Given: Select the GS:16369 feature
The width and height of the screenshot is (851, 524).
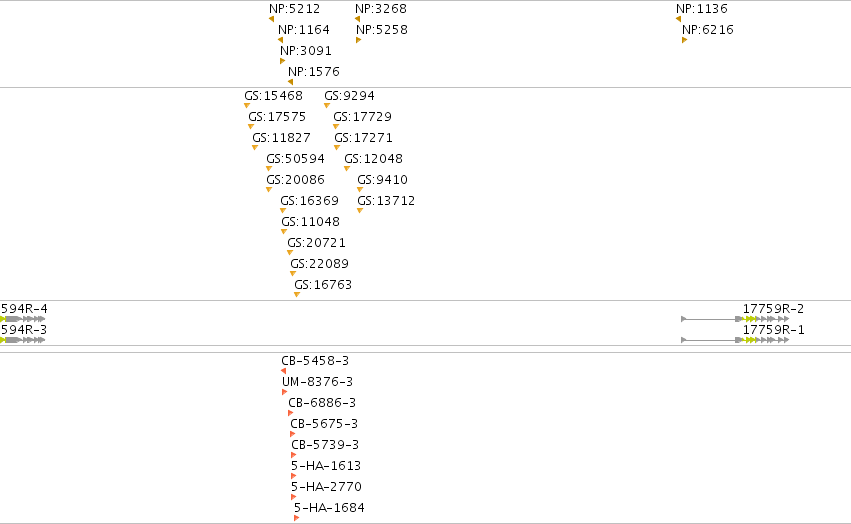Looking at the screenshot, I should point(309,201).
